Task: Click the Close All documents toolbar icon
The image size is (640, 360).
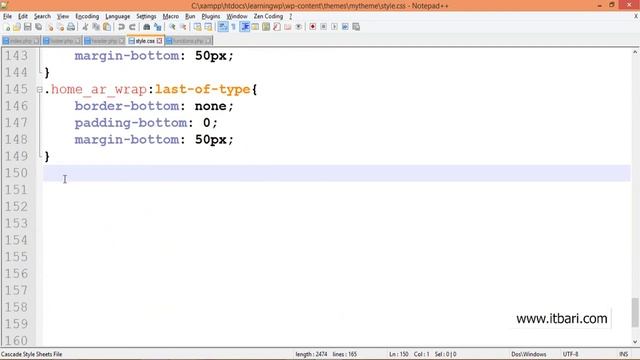Action: click(60, 27)
